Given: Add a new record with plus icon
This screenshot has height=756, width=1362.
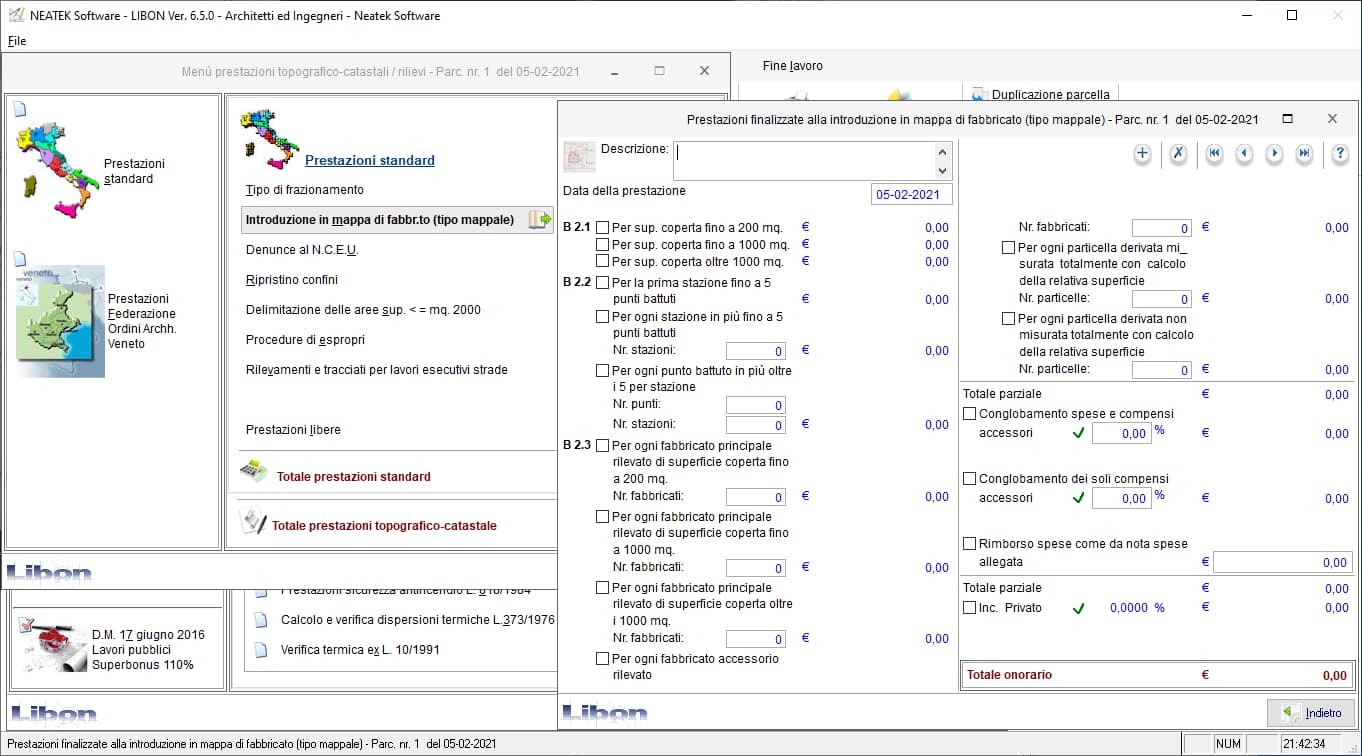Looking at the screenshot, I should pos(1142,154).
